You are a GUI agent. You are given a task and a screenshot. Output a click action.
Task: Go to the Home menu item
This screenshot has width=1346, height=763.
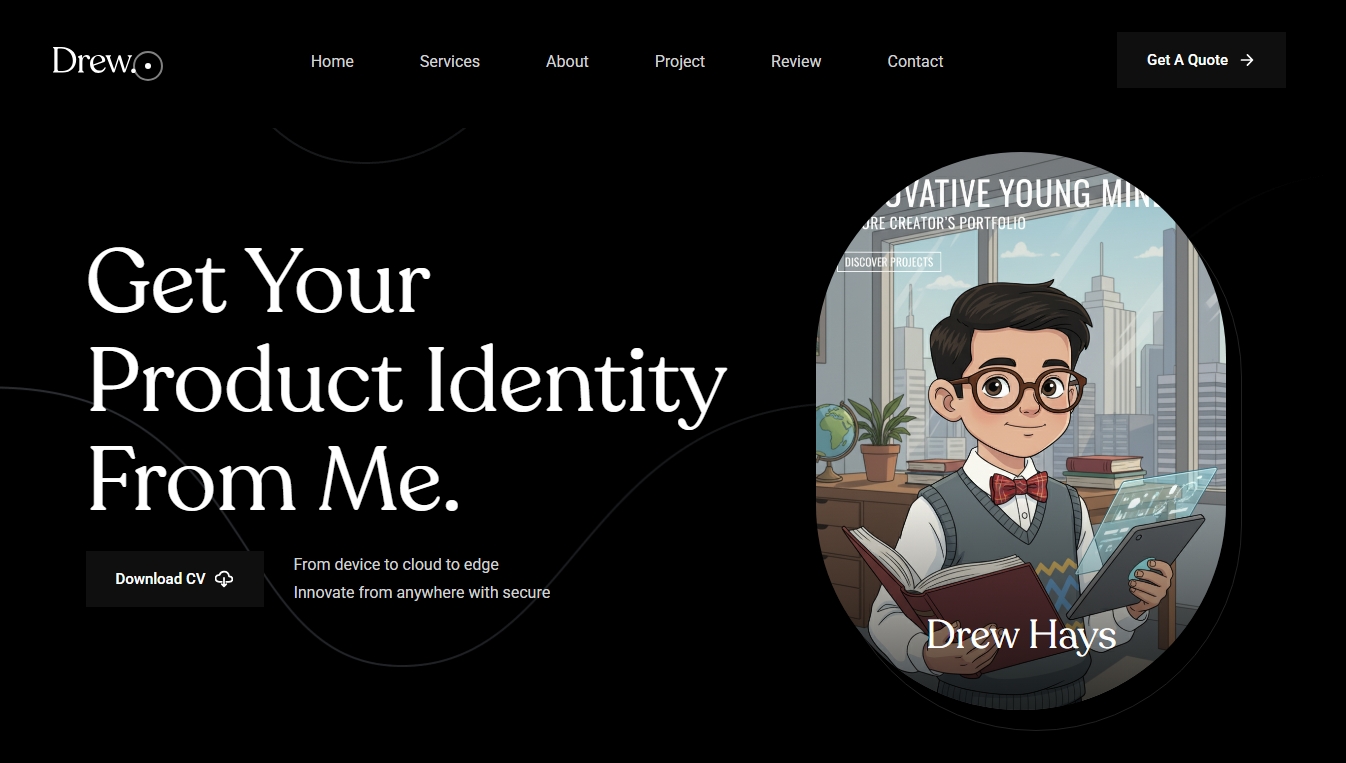(332, 61)
